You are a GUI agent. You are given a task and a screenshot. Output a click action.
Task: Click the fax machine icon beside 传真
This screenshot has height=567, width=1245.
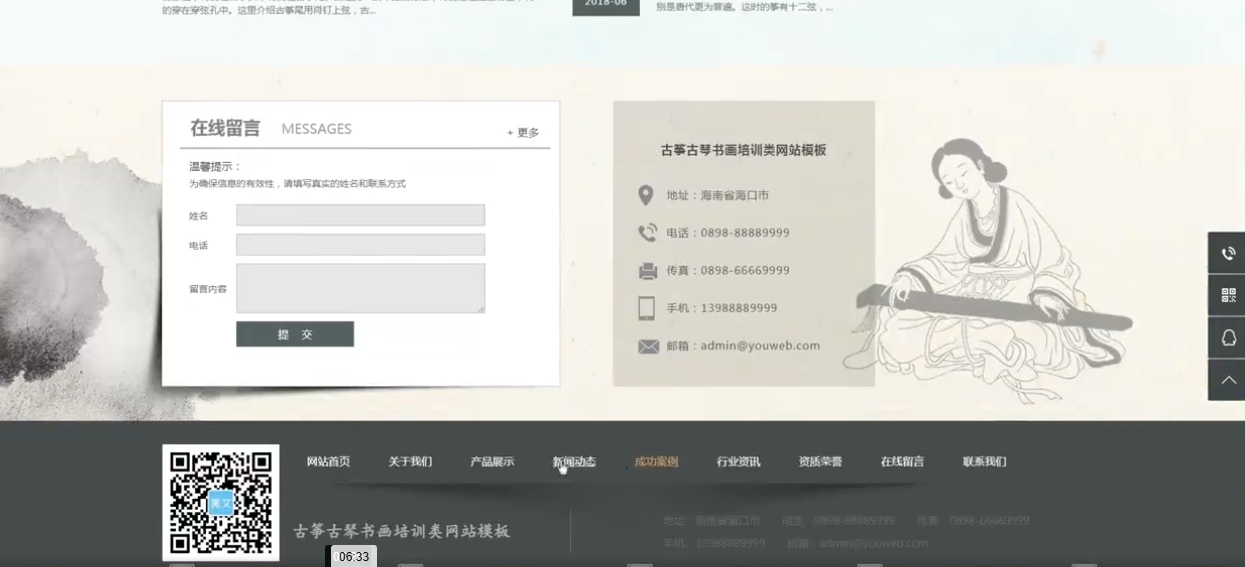point(647,271)
